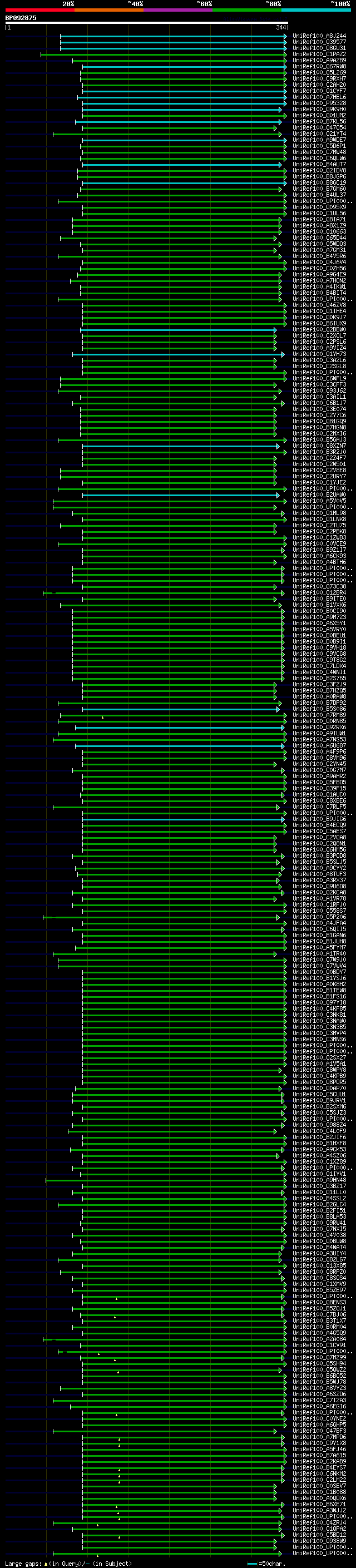Open hit UniRef100_C1PAZ2
The image size is (356, 1568).
tap(319, 54)
